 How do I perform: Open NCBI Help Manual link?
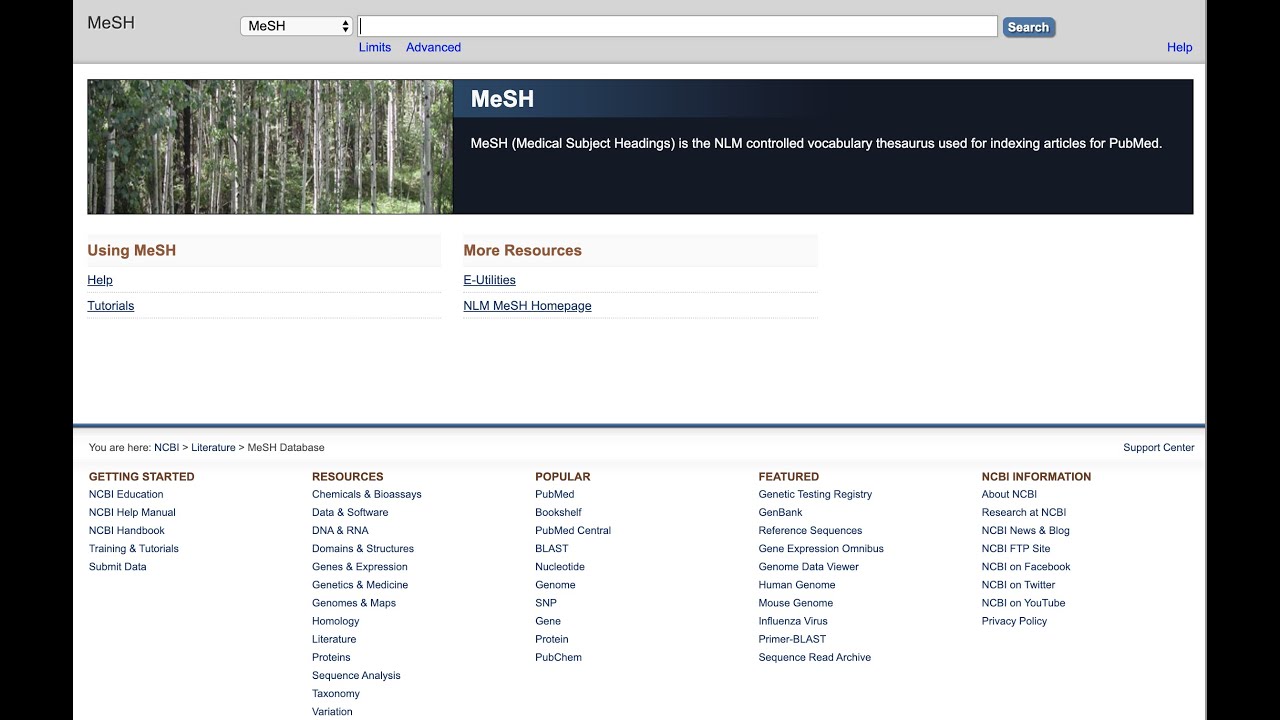(132, 512)
